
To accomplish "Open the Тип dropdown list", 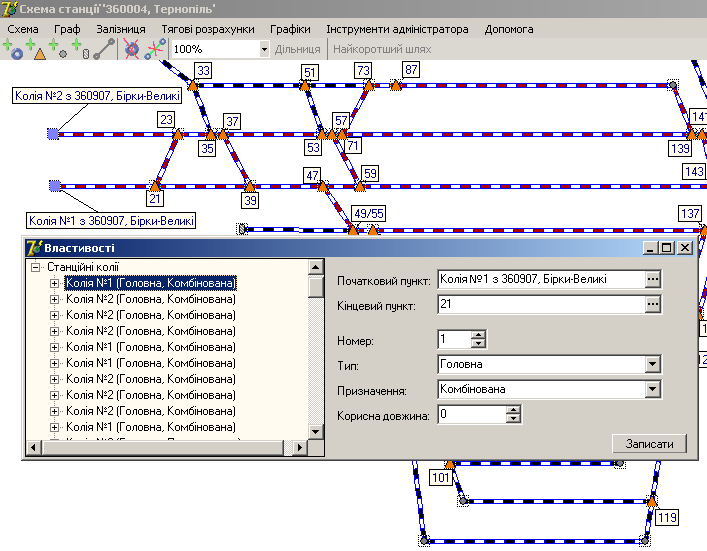I will tap(653, 365).
